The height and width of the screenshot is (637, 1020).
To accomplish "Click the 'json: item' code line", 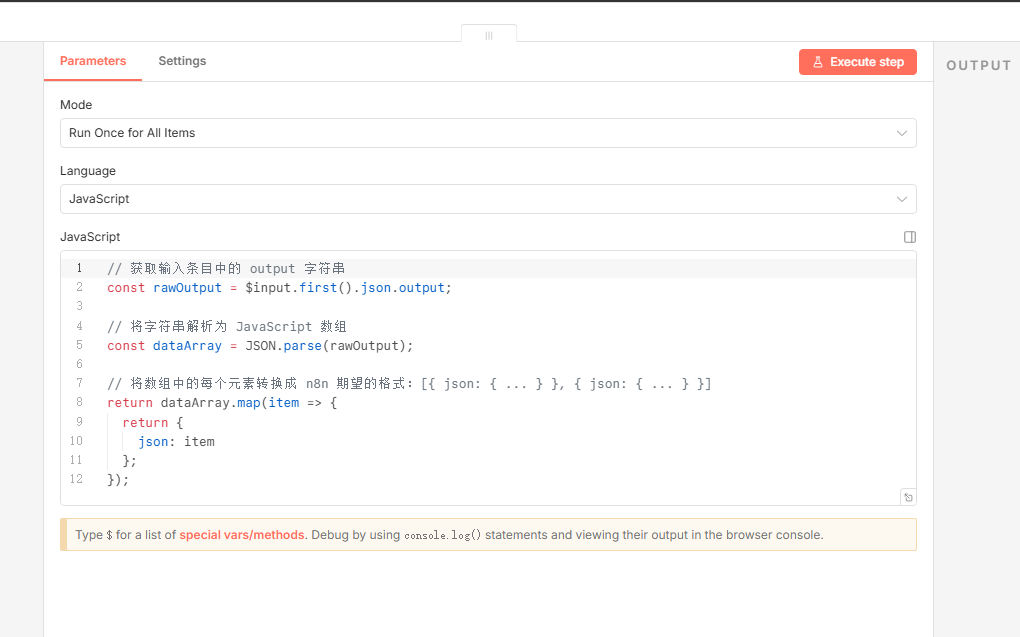I will tap(176, 441).
